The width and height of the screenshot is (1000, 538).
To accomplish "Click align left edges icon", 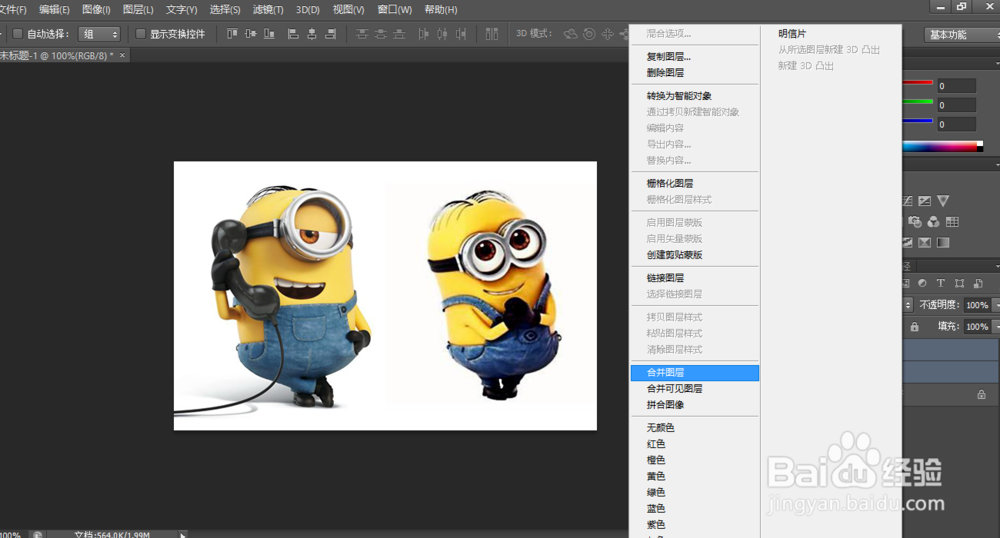I will [x=293, y=34].
